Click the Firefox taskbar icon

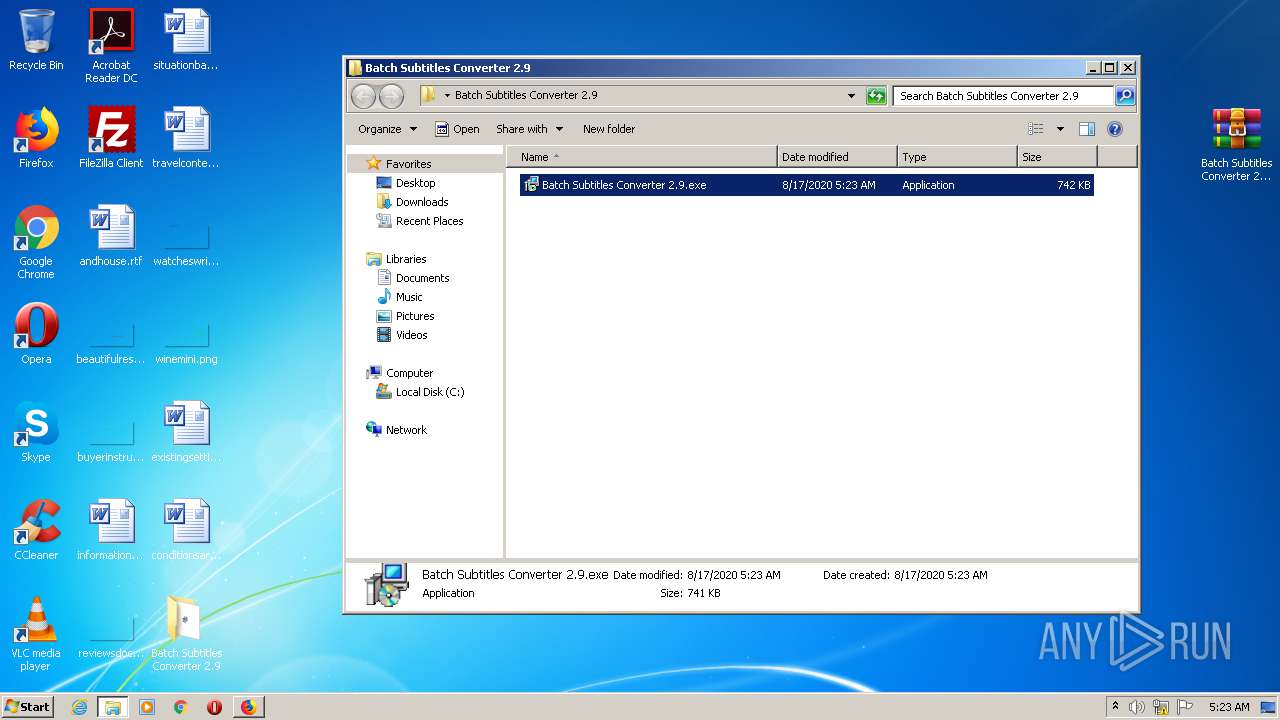(248, 707)
